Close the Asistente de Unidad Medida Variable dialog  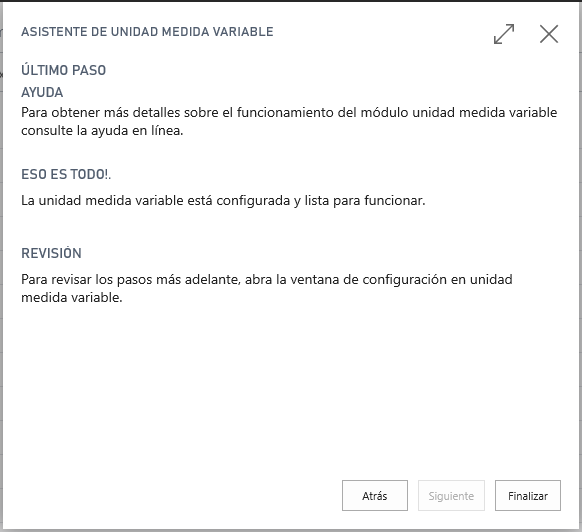tap(549, 34)
